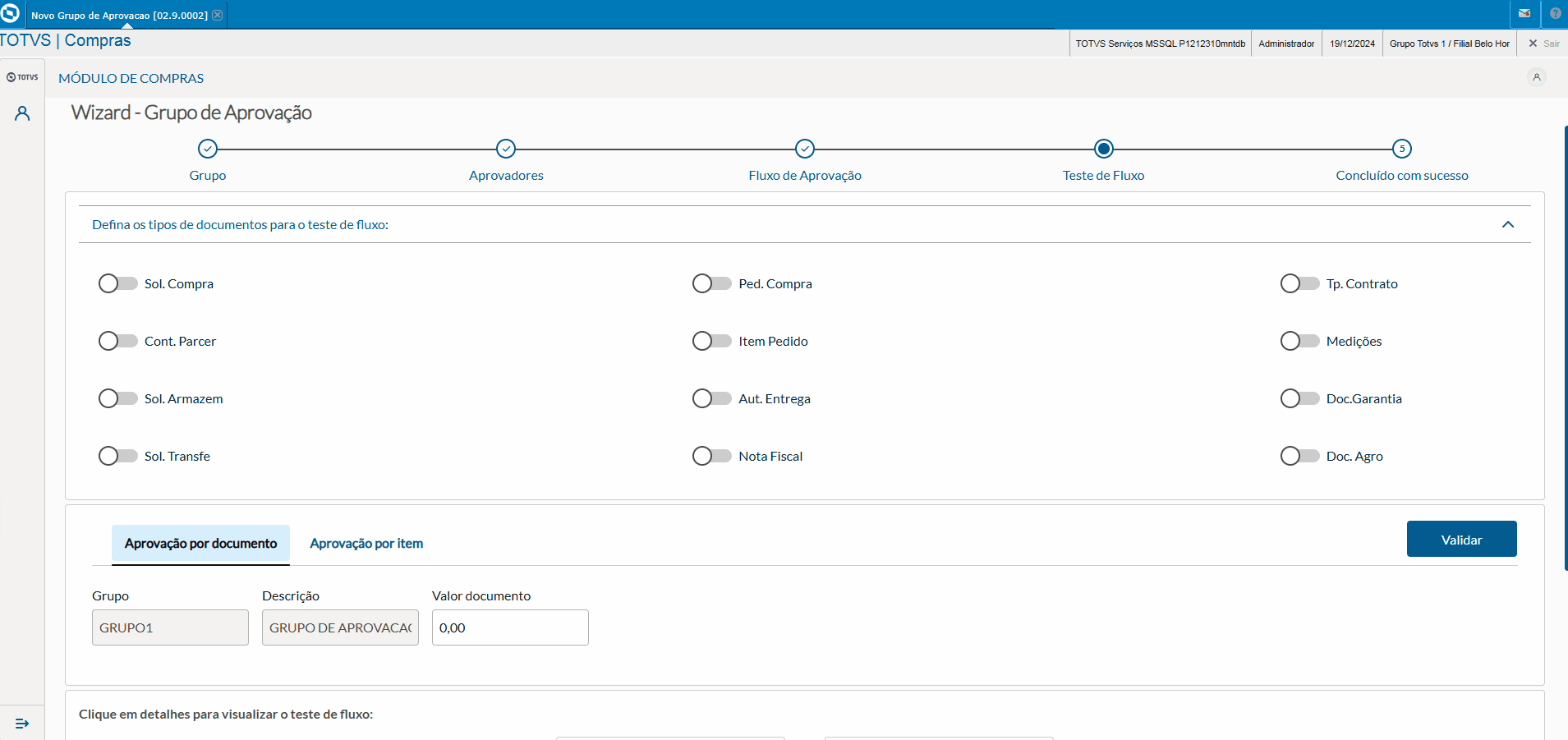Click the 'Defina os tipos de documentos' heading

click(240, 224)
